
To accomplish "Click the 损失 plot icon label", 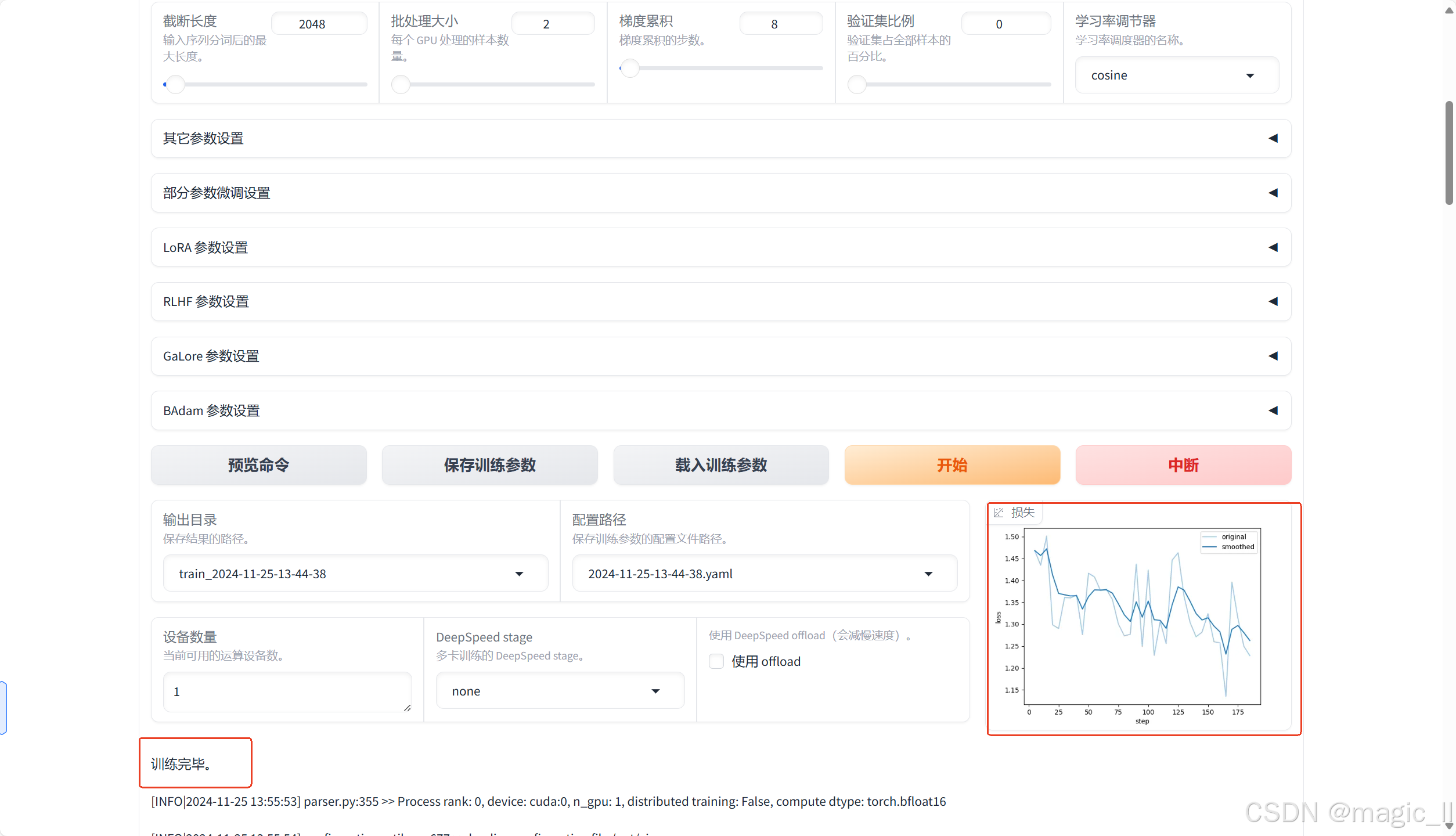I will click(1015, 513).
